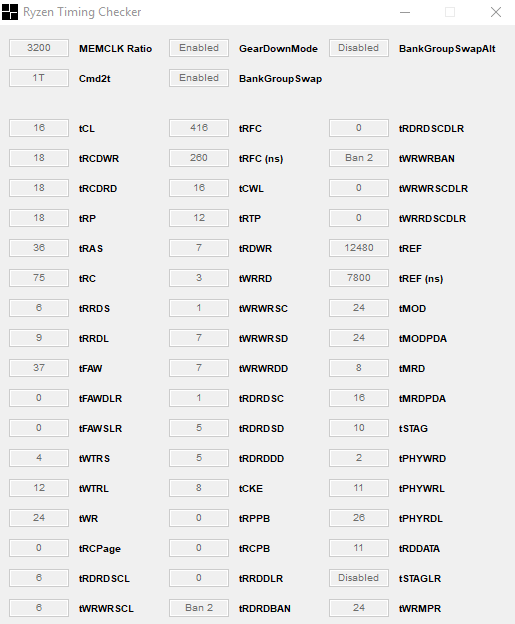The width and height of the screenshot is (515, 624).
Task: Select the tRFC value box showing 416
Action: 199,128
